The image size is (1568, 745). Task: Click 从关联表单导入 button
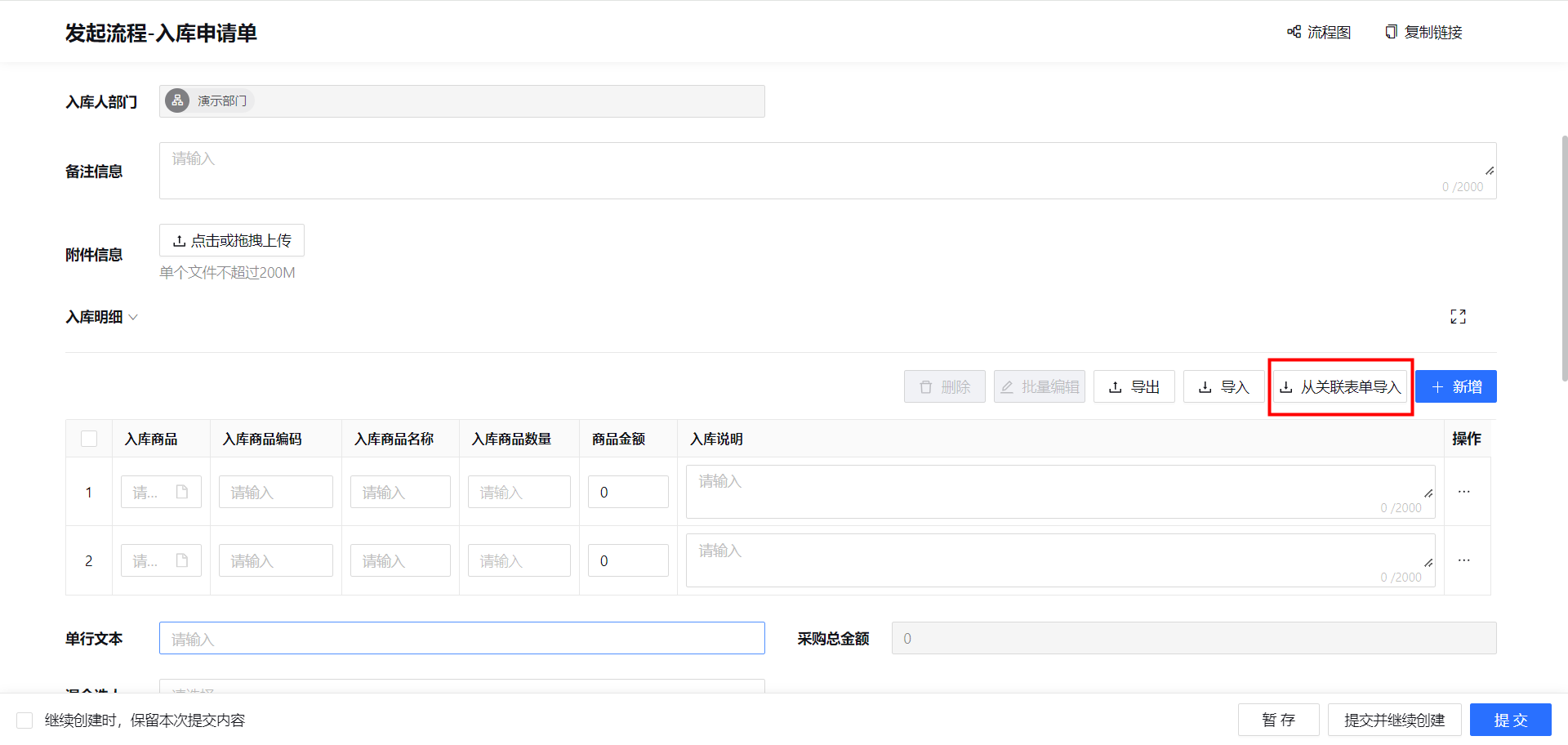click(1340, 386)
